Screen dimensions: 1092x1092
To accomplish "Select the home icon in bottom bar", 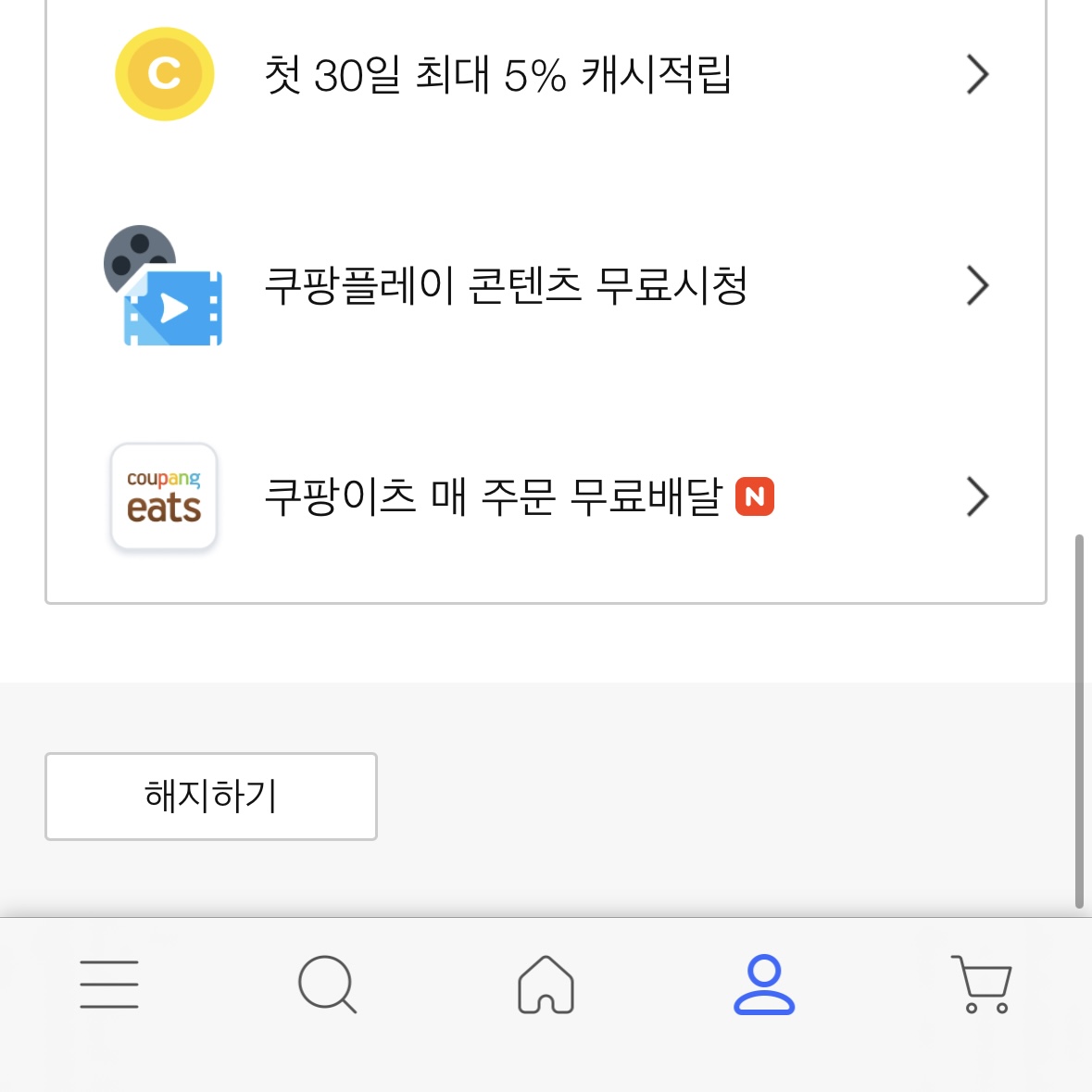I will (x=546, y=985).
